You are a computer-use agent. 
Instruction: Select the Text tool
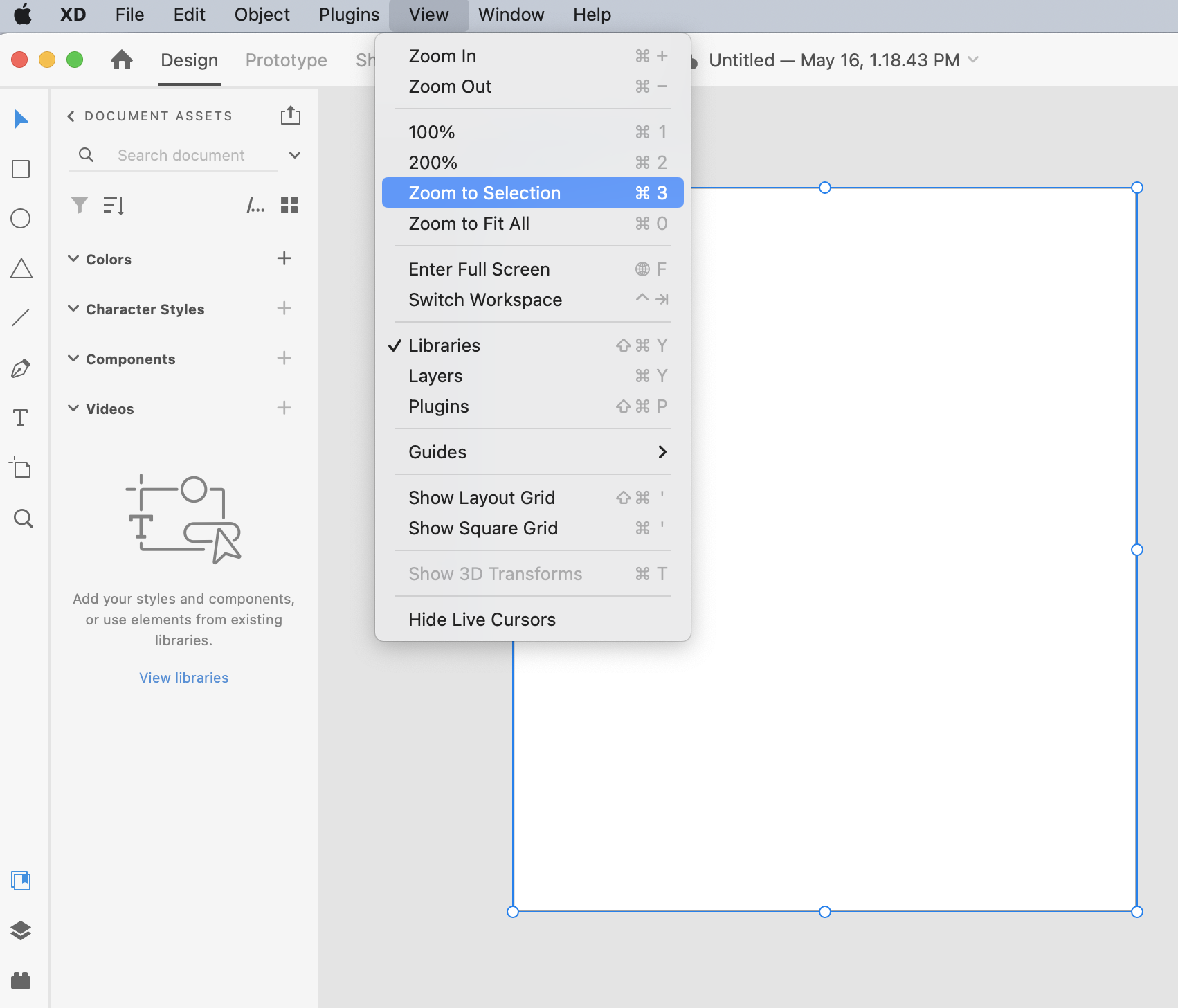click(x=21, y=418)
